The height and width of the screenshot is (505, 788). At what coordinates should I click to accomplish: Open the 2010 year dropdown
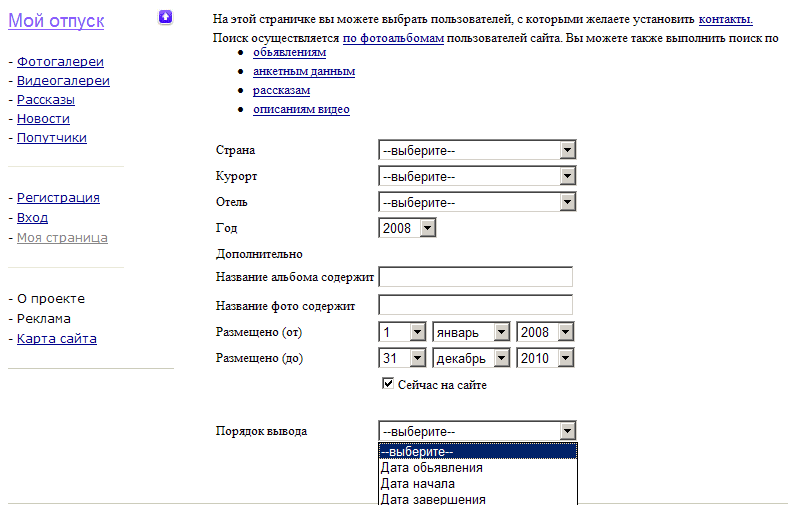click(x=545, y=358)
